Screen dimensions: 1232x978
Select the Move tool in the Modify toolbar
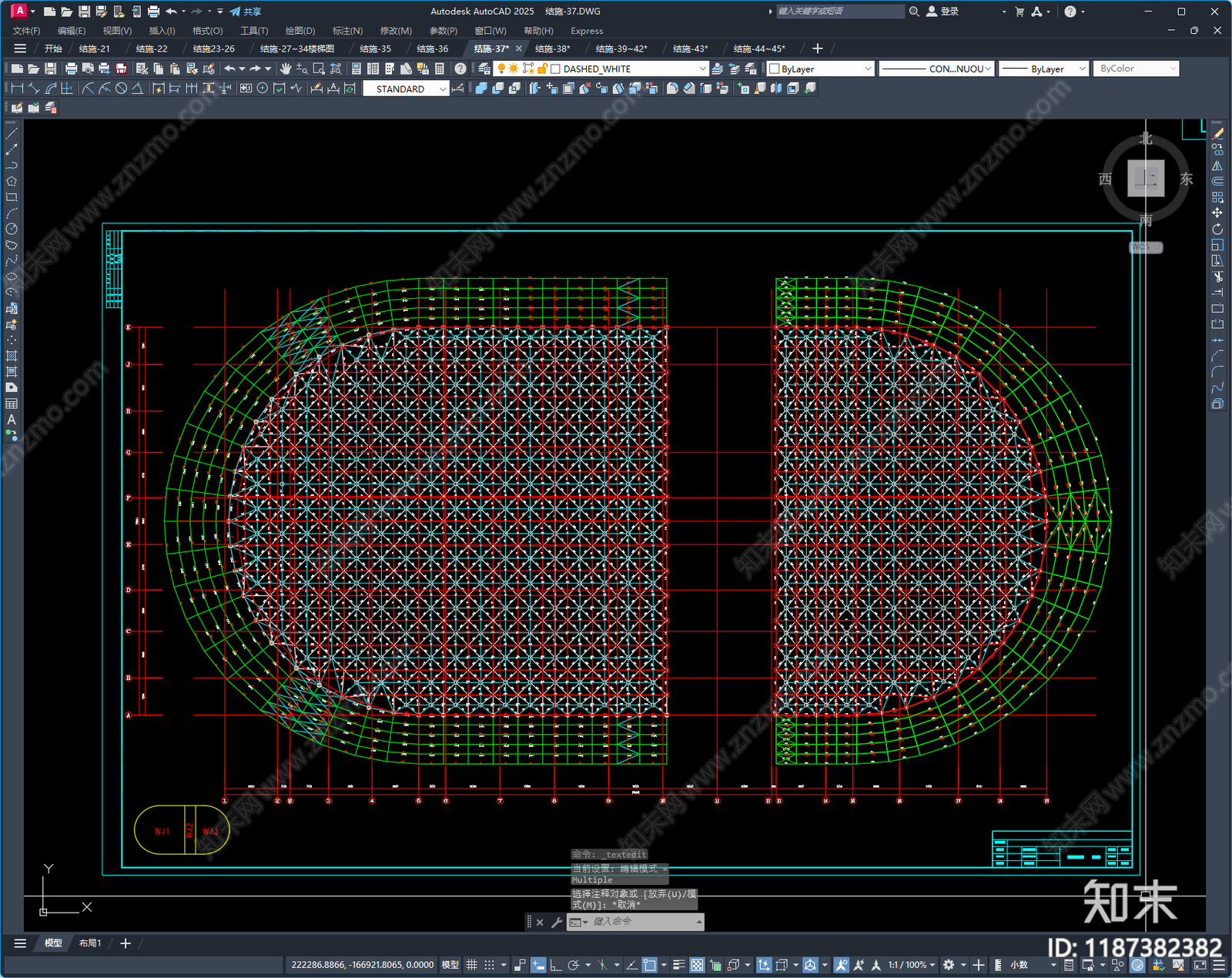click(x=1217, y=213)
